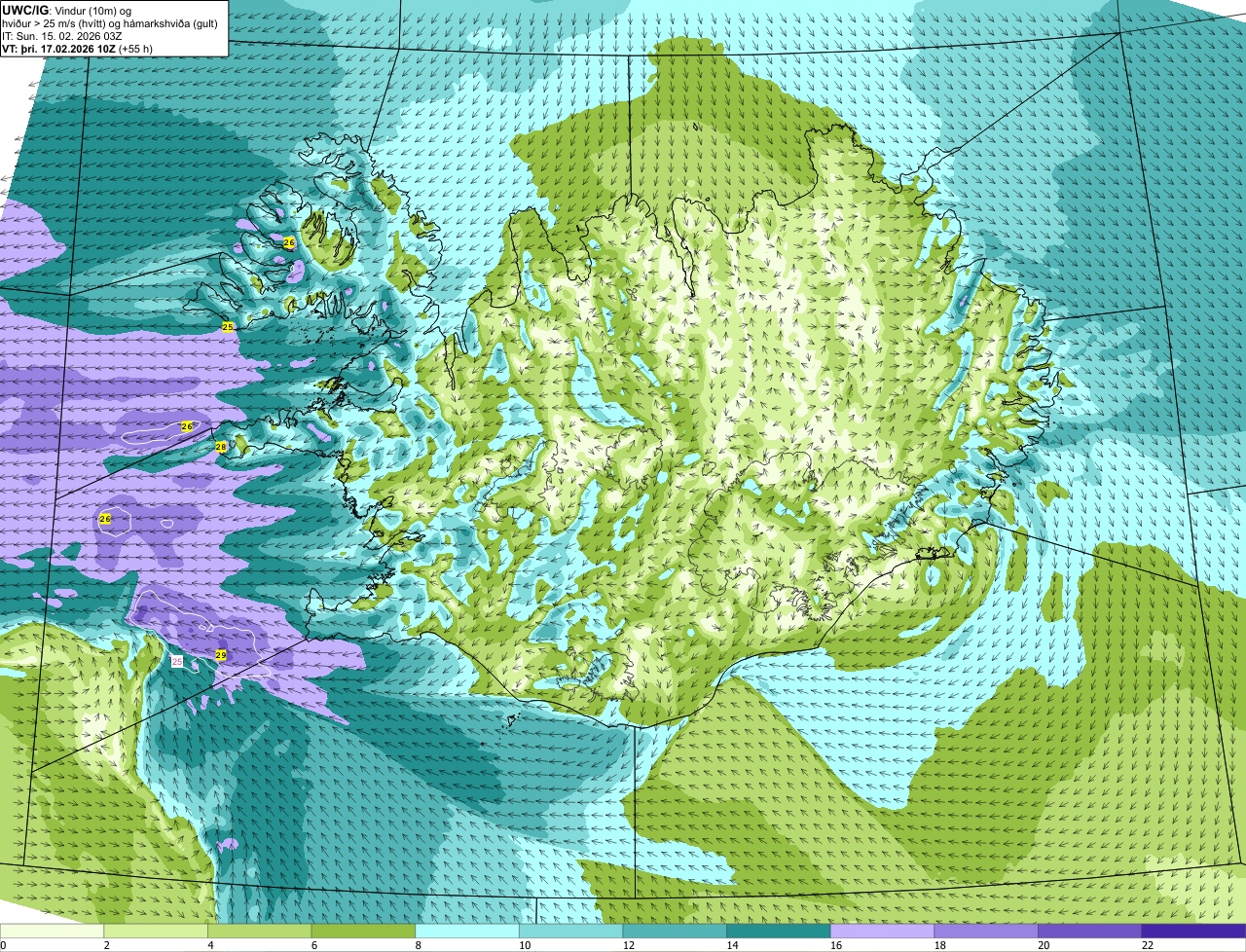Image resolution: width=1246 pixels, height=952 pixels.
Task: Click the legend tick value 12
Action: click(x=629, y=945)
